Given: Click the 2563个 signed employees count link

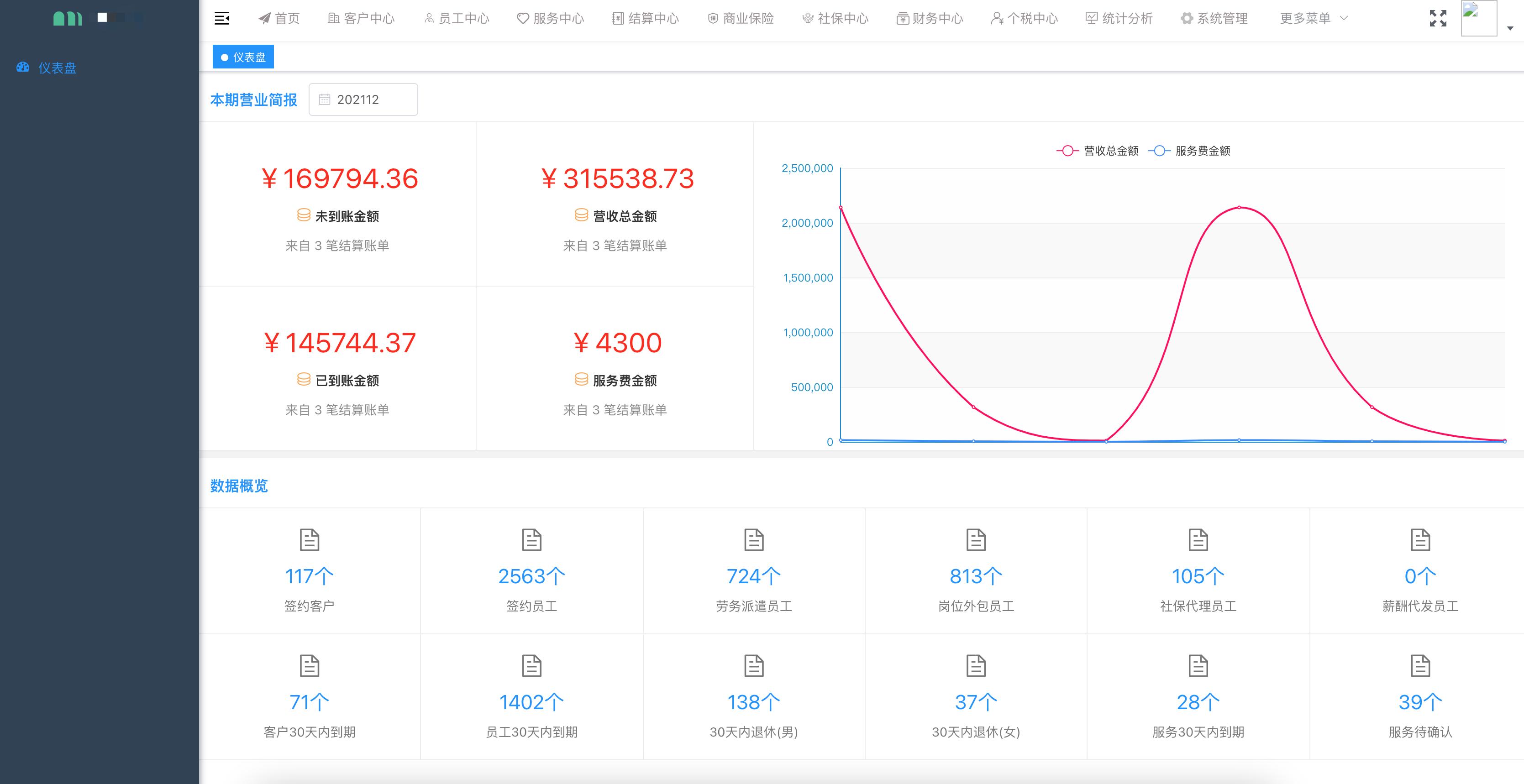Looking at the screenshot, I should (x=531, y=575).
